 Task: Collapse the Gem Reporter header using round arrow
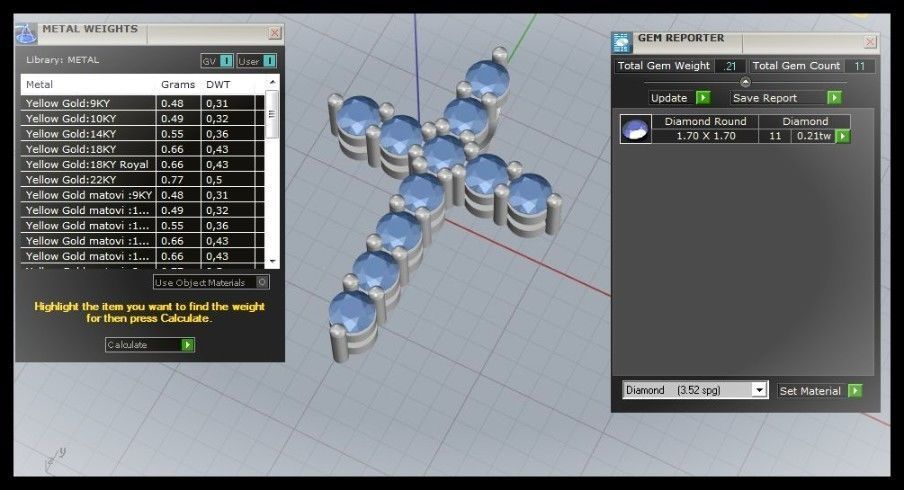[745, 82]
